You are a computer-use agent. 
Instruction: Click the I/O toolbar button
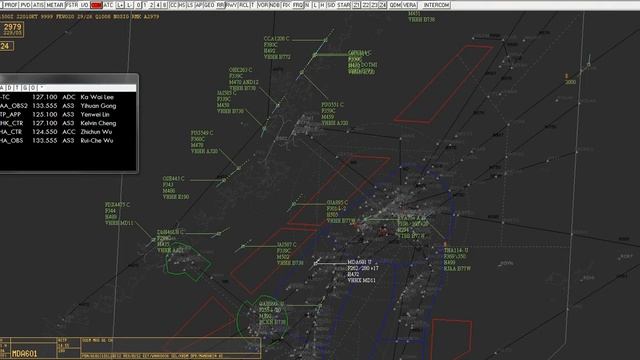[x=84, y=5]
